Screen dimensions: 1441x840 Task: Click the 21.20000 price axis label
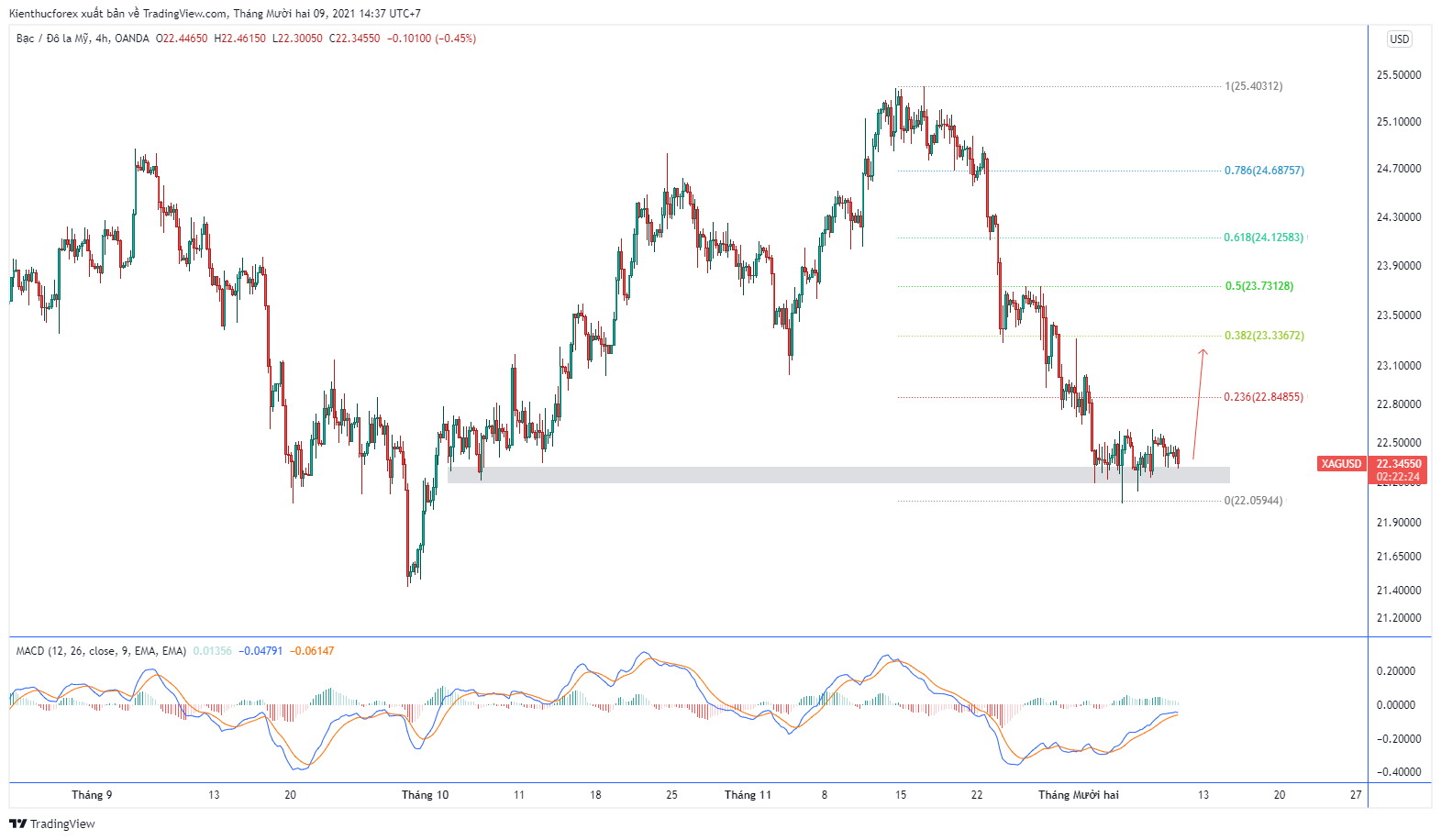(x=1399, y=618)
